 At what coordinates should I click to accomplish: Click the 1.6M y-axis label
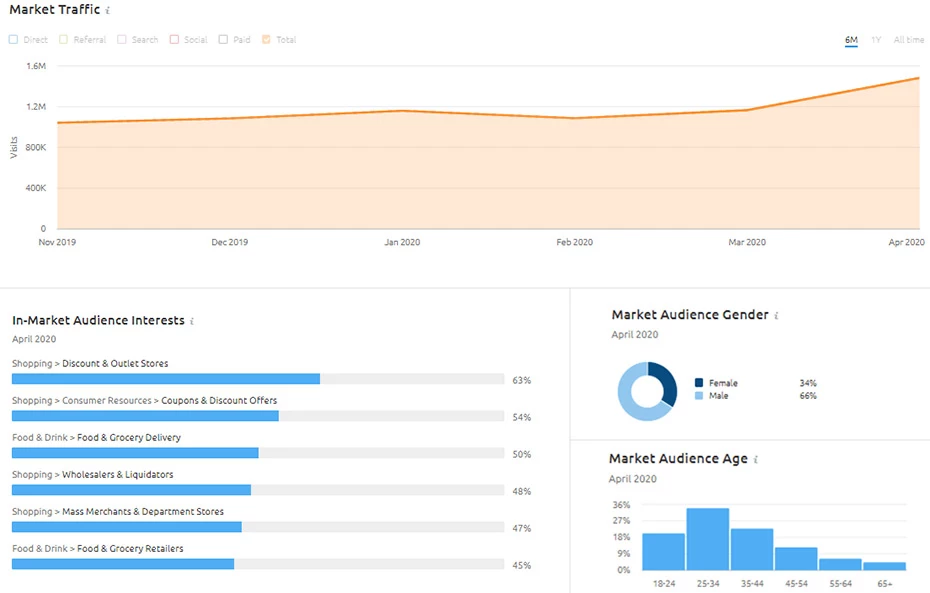coord(36,66)
